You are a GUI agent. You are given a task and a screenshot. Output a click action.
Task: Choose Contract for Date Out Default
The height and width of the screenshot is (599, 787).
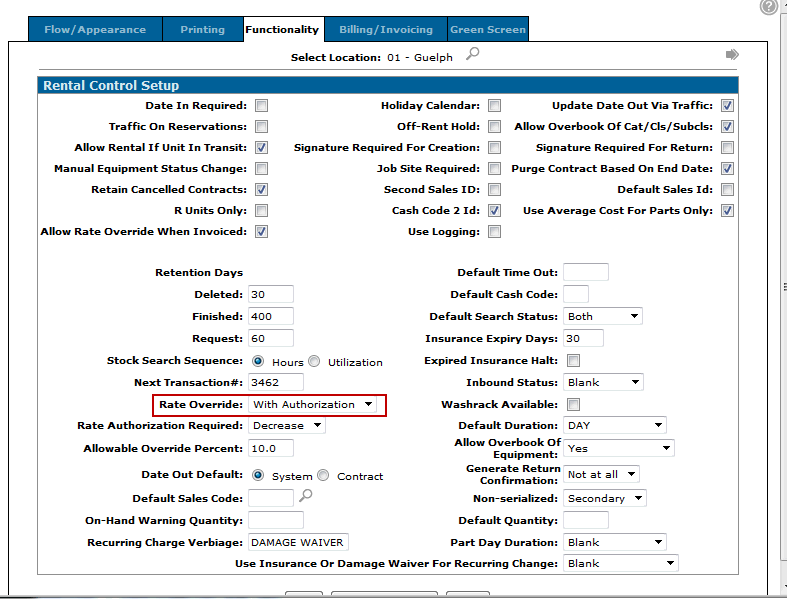pos(324,476)
